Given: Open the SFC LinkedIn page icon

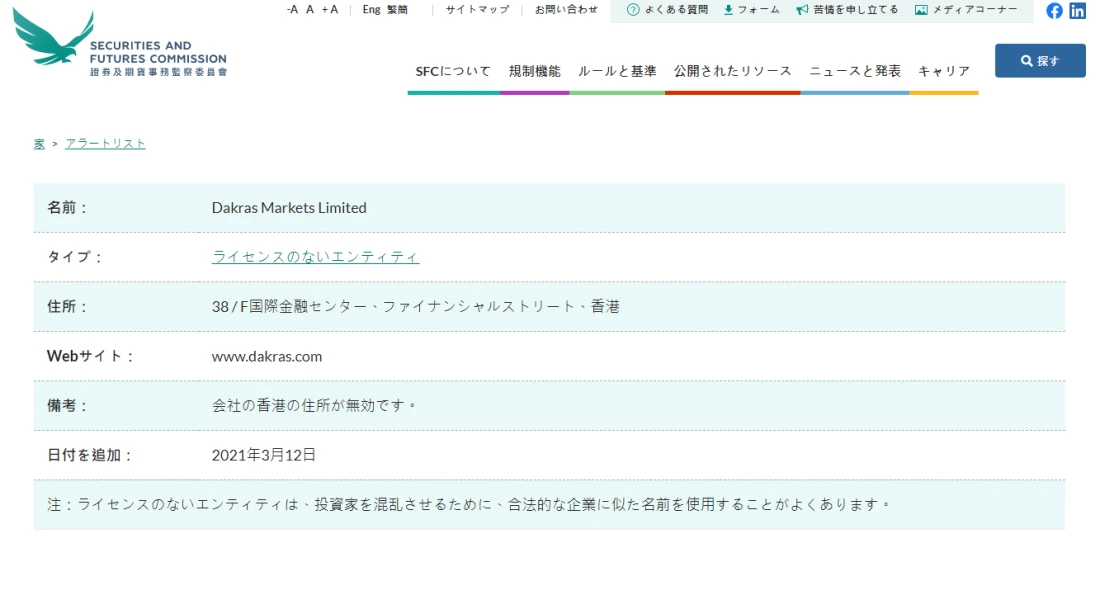Looking at the screenshot, I should (x=1077, y=10).
